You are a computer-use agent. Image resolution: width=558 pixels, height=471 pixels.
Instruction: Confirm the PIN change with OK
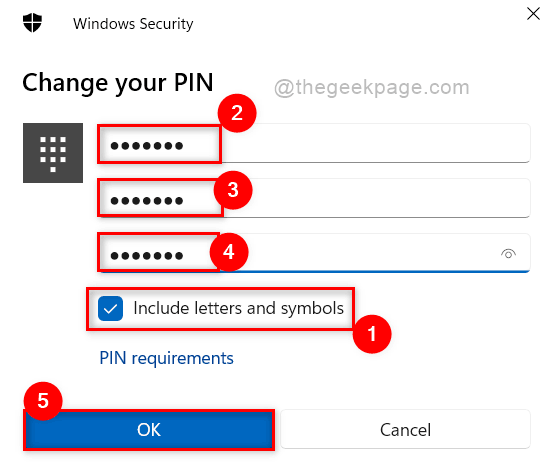coord(149,430)
